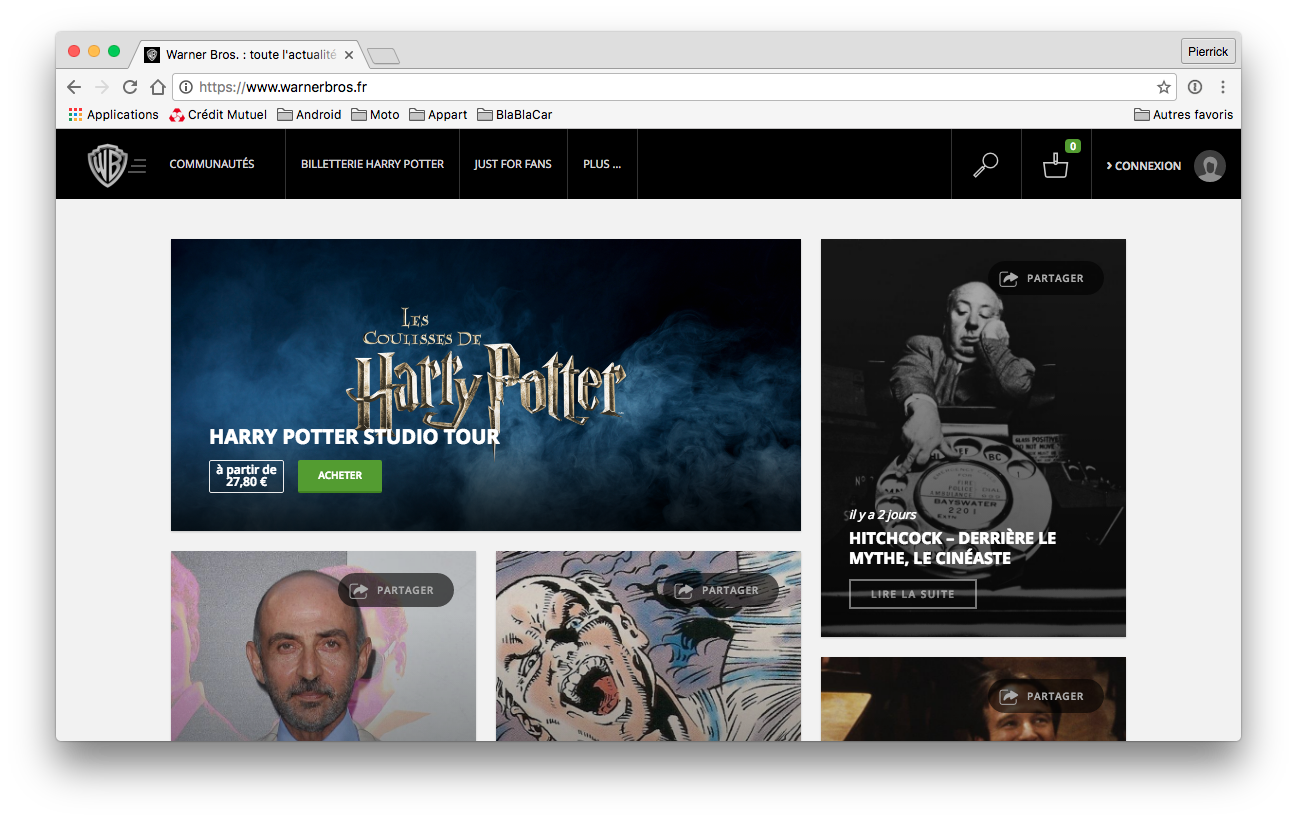The image size is (1297, 821).
Task: Close the Warner Bros. tab
Action: pyautogui.click(x=349, y=55)
